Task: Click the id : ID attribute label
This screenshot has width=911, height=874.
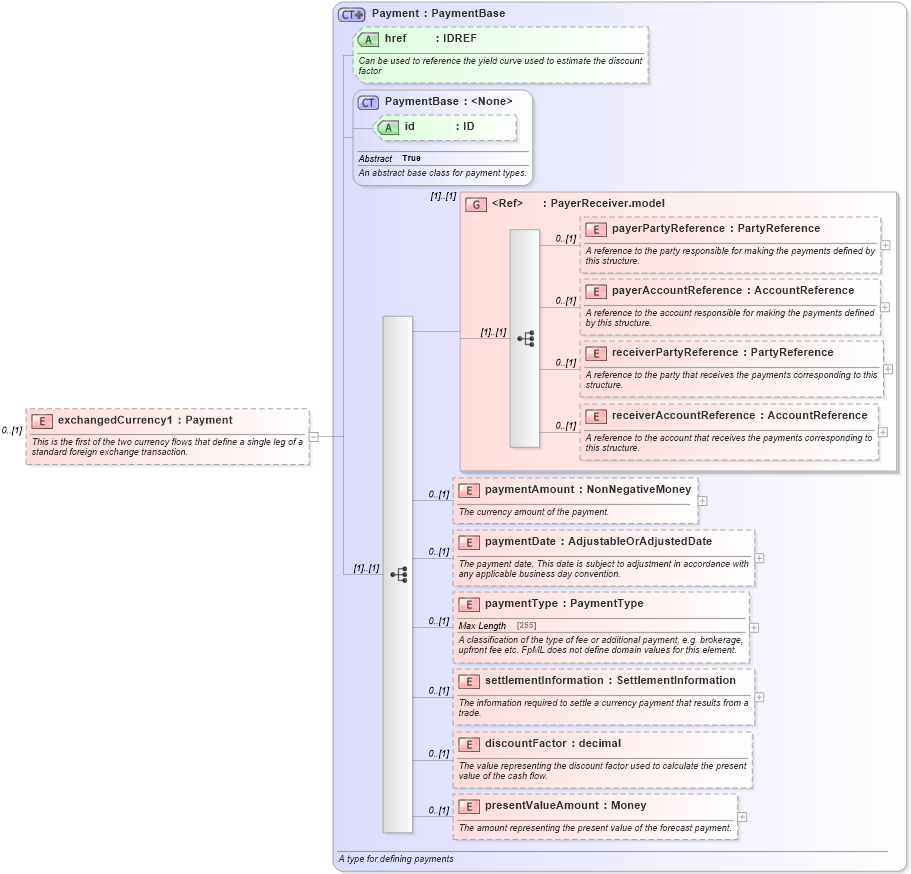Action: click(440, 126)
